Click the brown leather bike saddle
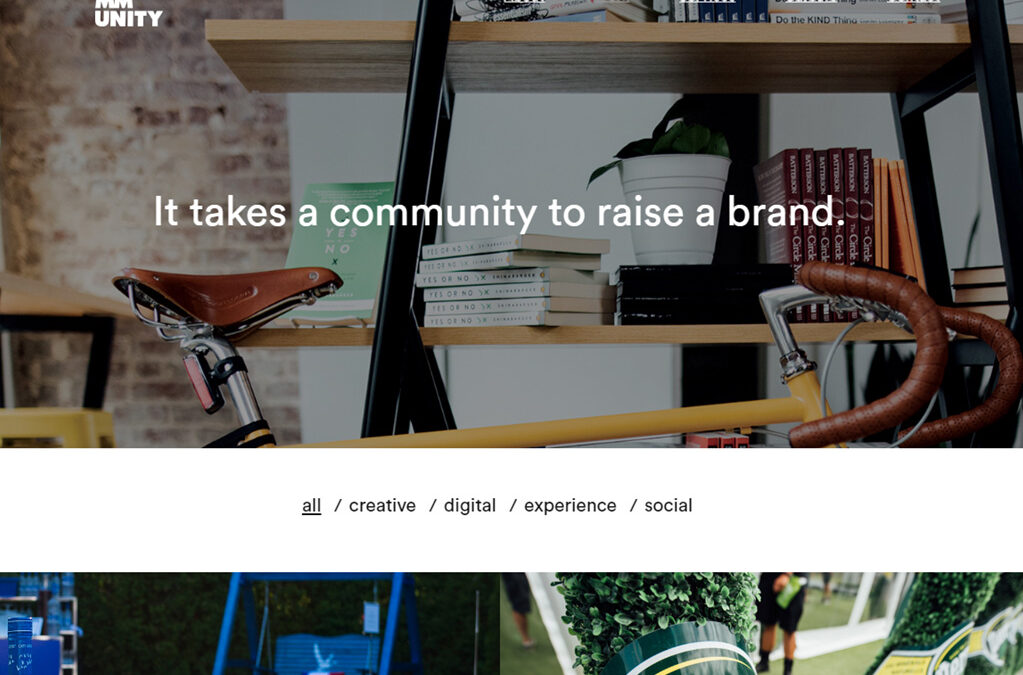1023x675 pixels. tap(227, 295)
